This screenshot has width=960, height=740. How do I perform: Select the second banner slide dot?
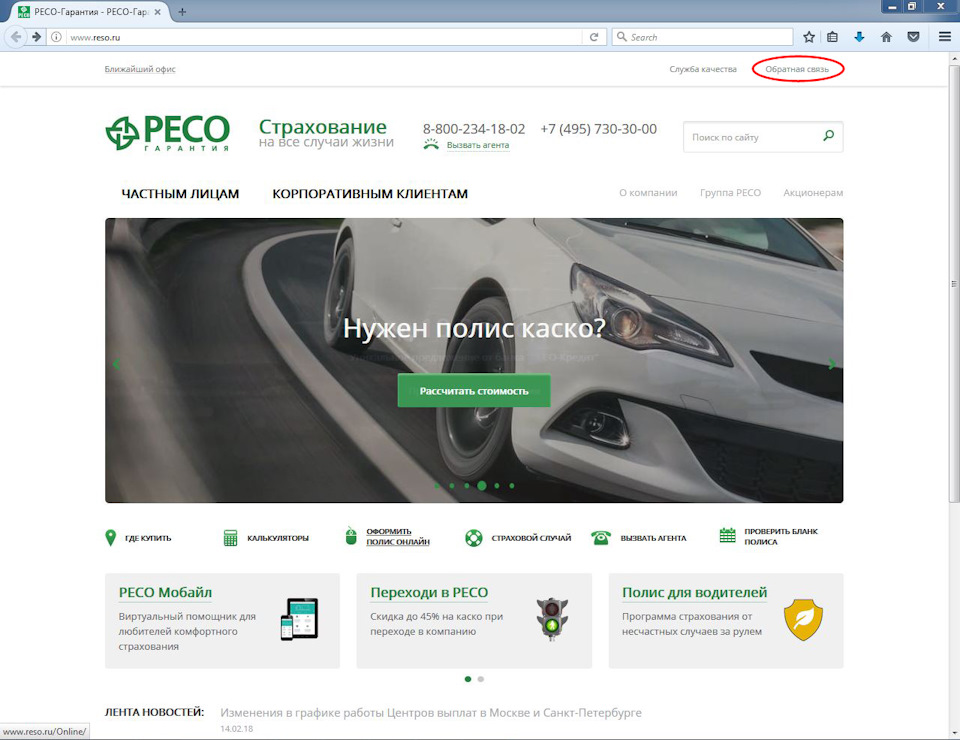pos(452,485)
